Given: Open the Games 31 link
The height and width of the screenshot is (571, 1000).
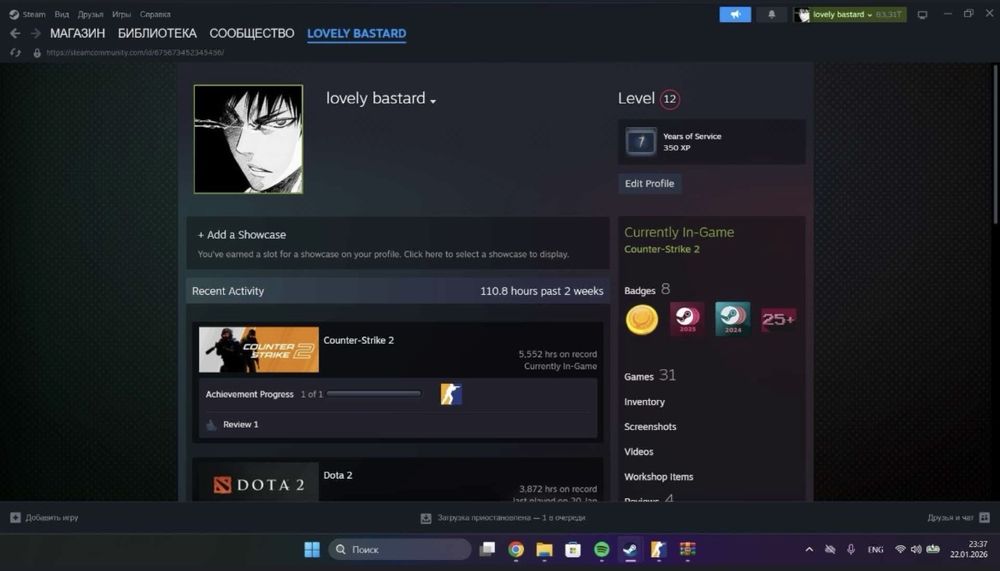Looking at the screenshot, I should coord(650,376).
